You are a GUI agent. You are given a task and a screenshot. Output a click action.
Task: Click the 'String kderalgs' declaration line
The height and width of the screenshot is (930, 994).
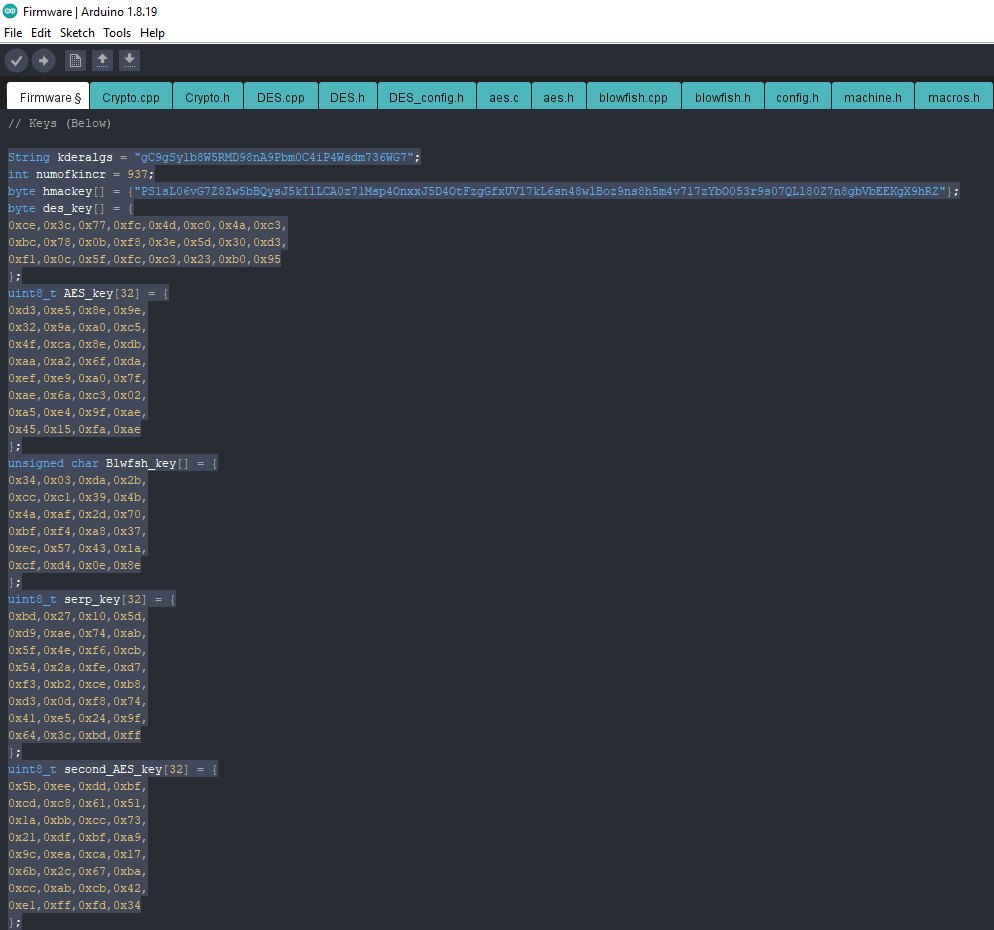coord(214,157)
